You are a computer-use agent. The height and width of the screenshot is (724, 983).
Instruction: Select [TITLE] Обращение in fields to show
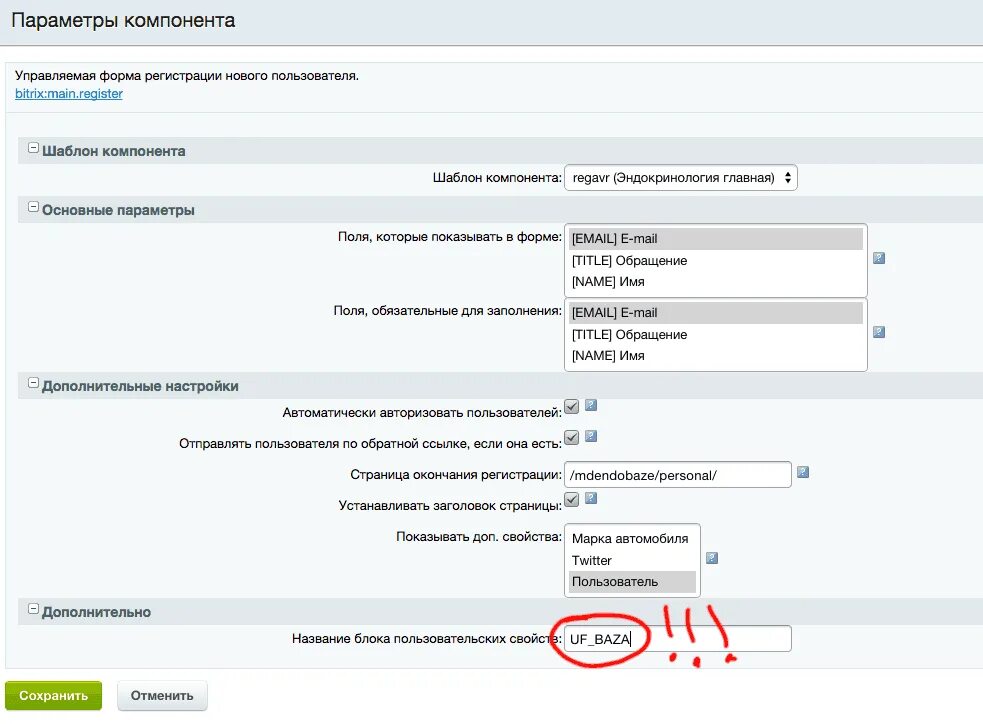coord(715,261)
